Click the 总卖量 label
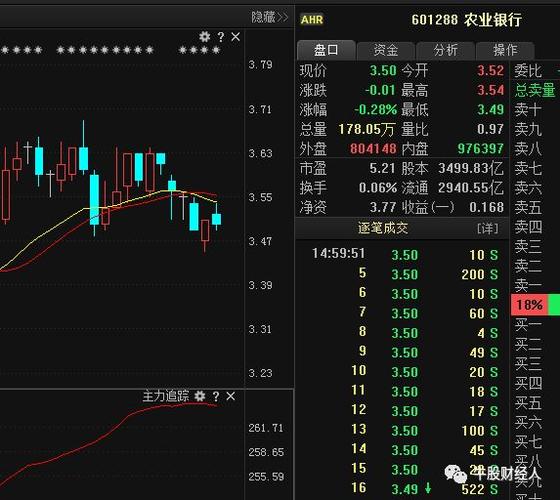Screen dimensions: 560x500 pos(535,90)
